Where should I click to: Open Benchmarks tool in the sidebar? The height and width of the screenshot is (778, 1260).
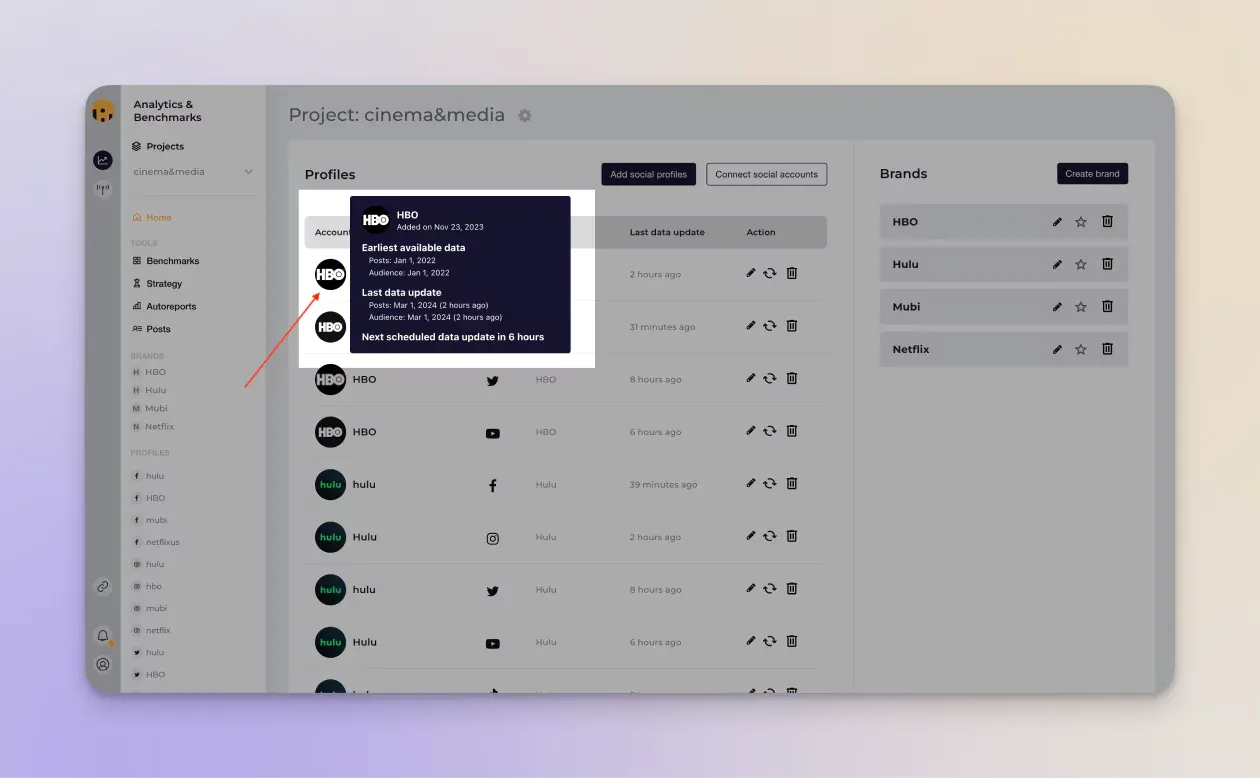(x=166, y=261)
